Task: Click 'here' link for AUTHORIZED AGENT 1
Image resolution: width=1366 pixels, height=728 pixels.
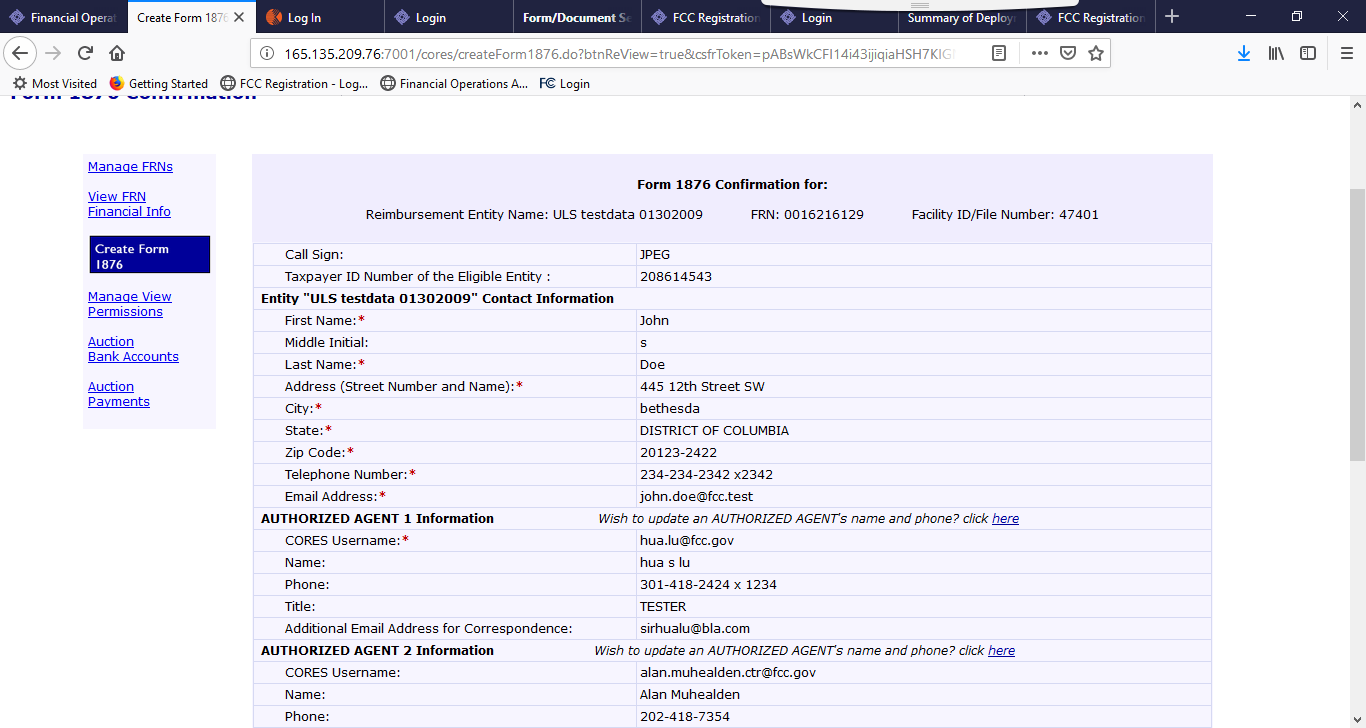Action: click(x=1005, y=519)
